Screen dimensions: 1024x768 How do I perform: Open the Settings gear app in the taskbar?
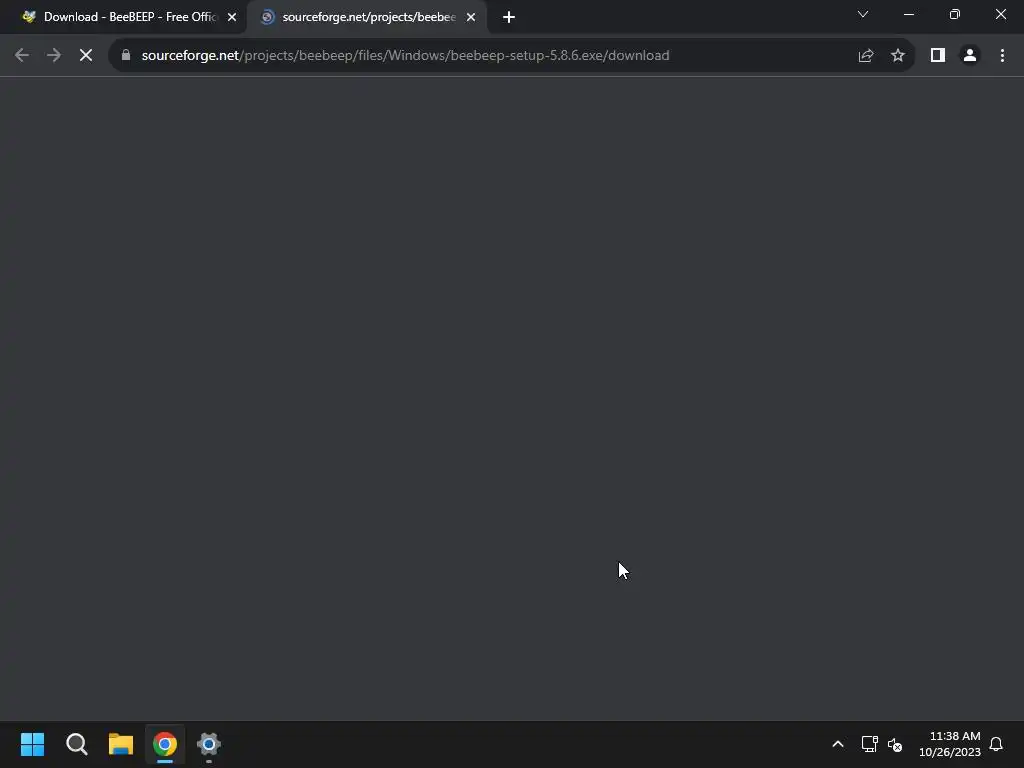208,744
